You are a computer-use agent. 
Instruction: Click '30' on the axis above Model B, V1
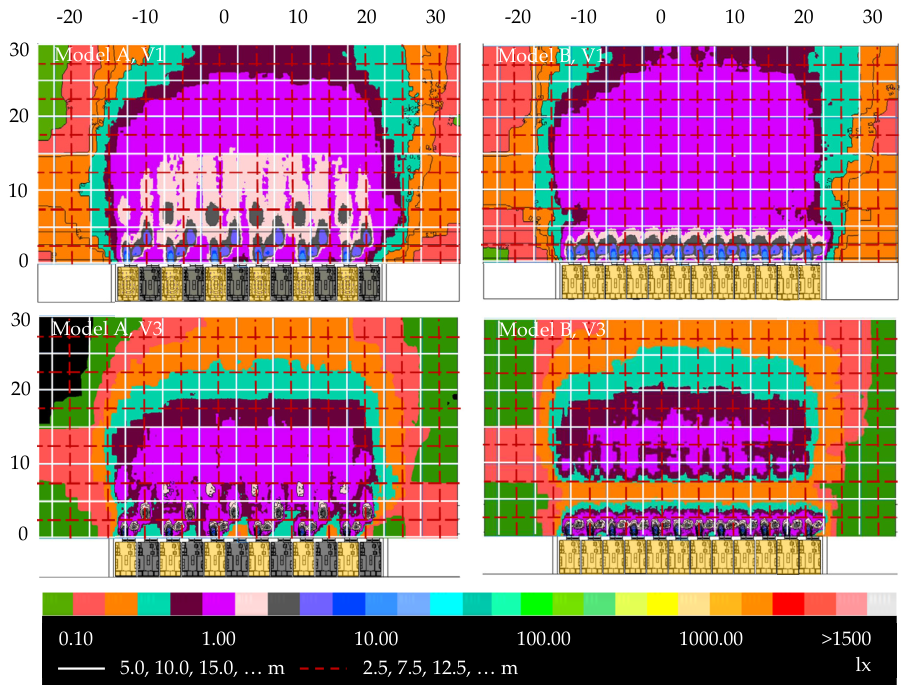pyautogui.click(x=872, y=17)
